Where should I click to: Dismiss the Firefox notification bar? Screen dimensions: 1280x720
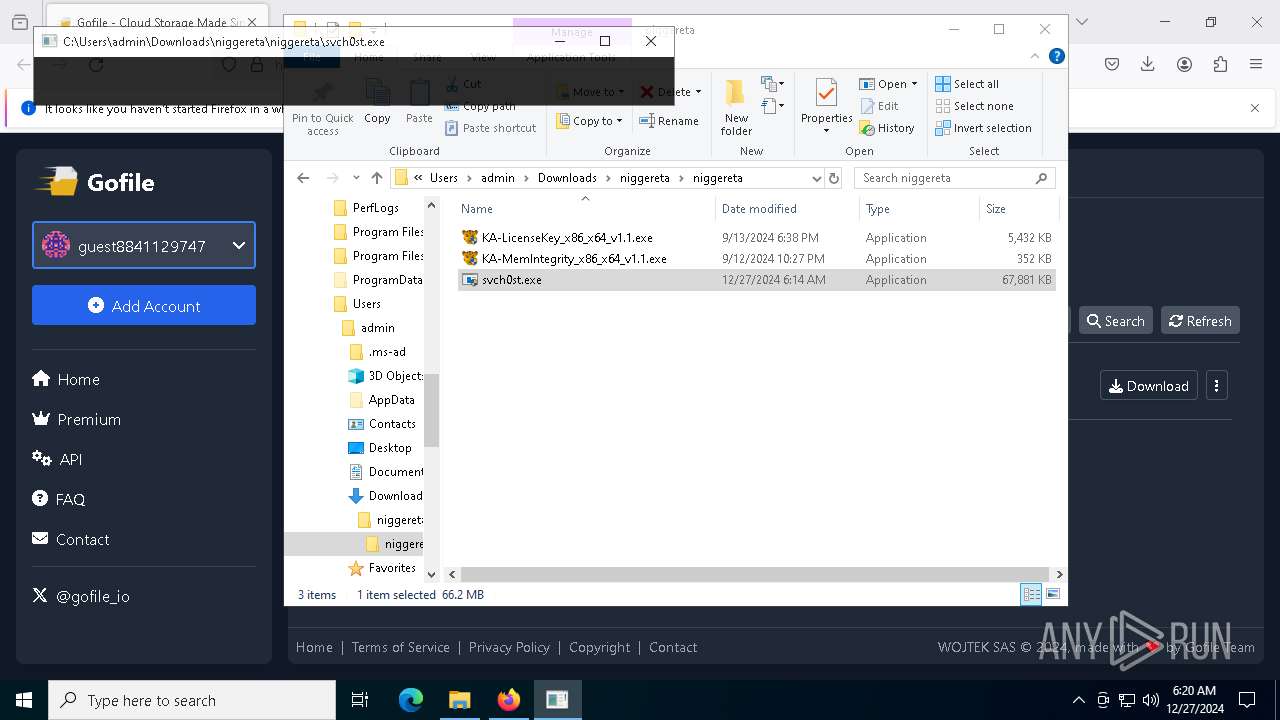tap(1255, 108)
